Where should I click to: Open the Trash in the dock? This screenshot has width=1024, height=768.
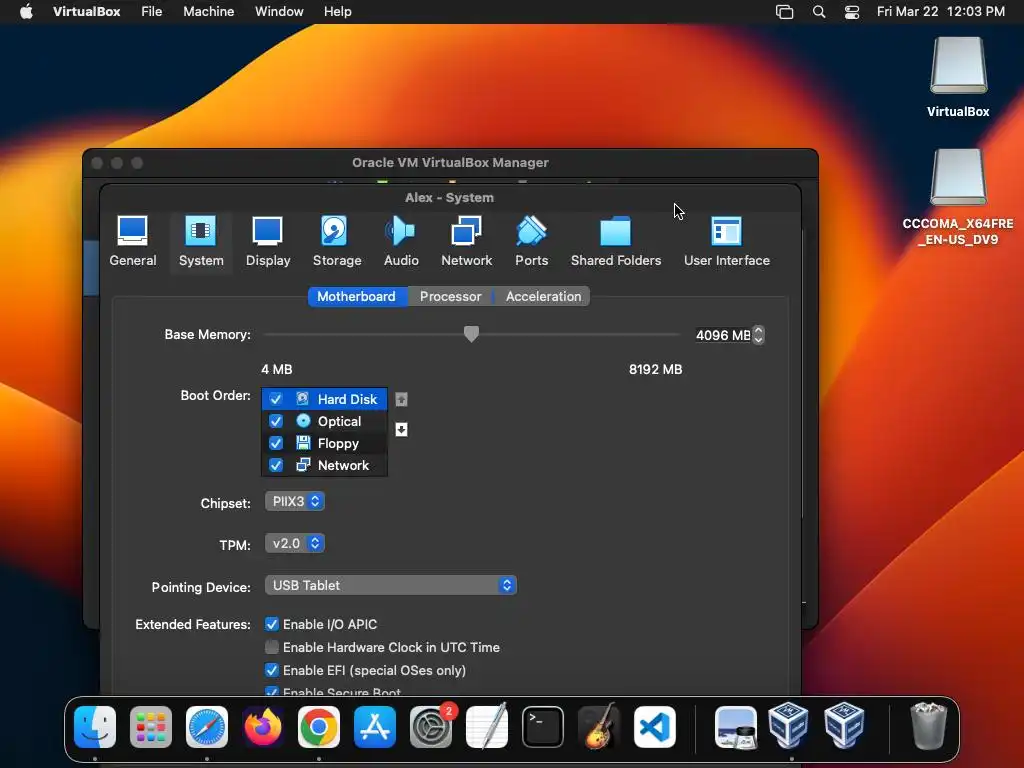928,727
